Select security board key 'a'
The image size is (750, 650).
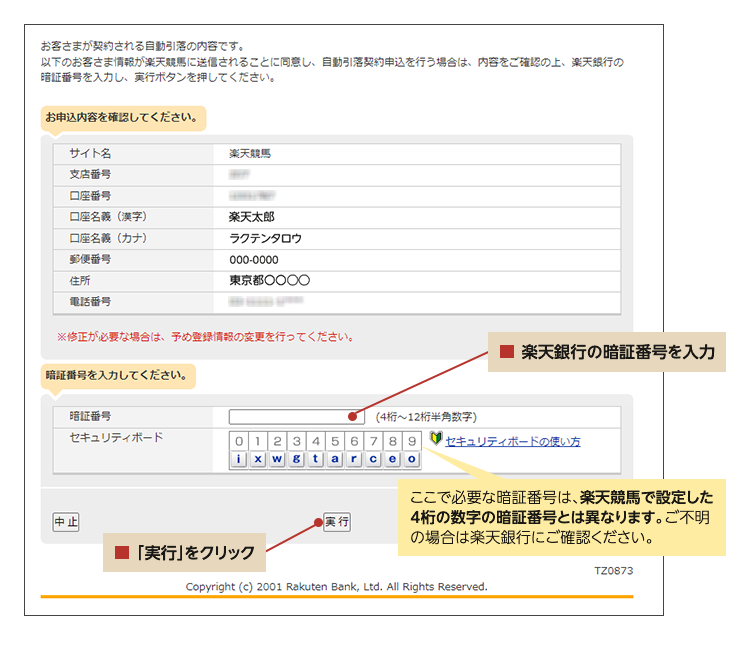(x=335, y=459)
